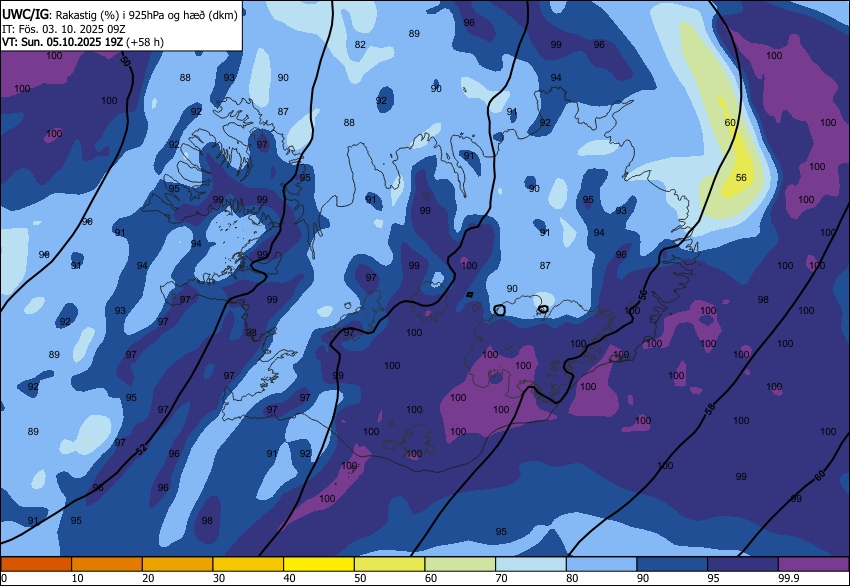Image resolution: width=850 pixels, height=586 pixels.
Task: Click the '82' humidity value on the map
Action: point(360,44)
